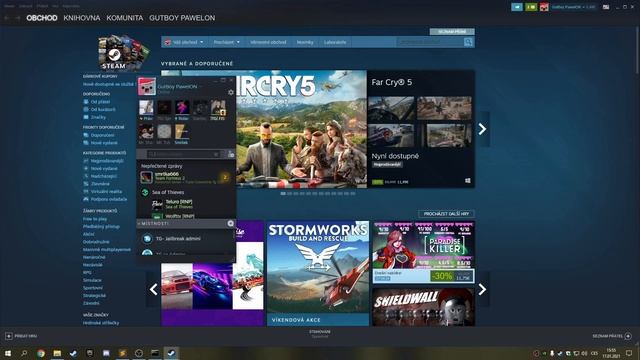Expand the Procházet dropdown menu
The height and width of the screenshot is (360, 640).
pyautogui.click(x=227, y=42)
